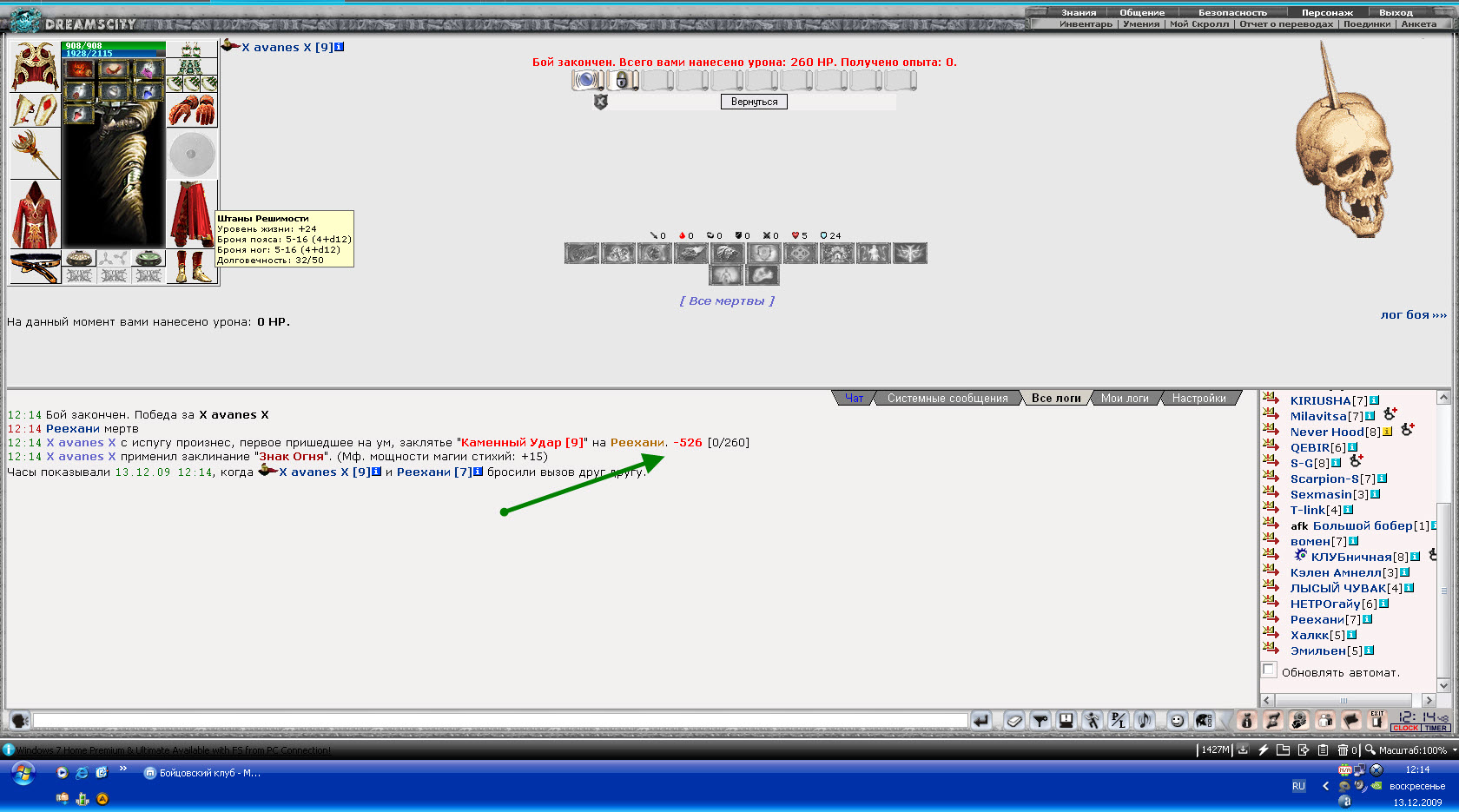
Task: Click the chat message input field
Action: [500, 720]
